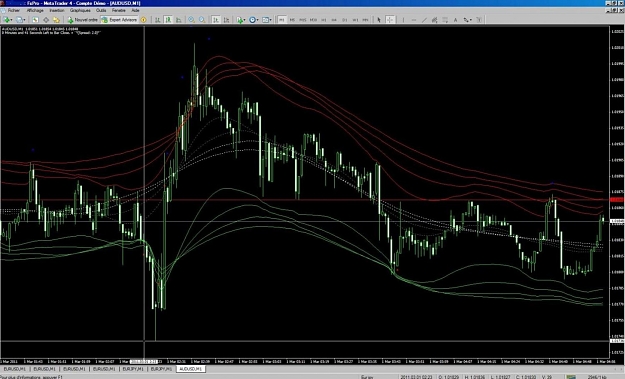Toggle the chart shift button
This screenshot has width=625, height=379.
click(x=226, y=20)
